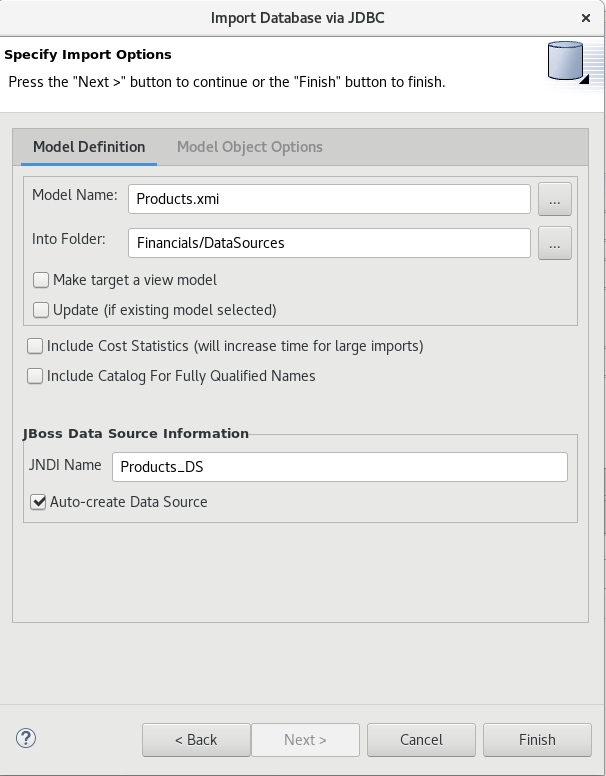Screen dimensions: 606x776
Task: Click the database cylinder wizard icon
Action: (568, 62)
